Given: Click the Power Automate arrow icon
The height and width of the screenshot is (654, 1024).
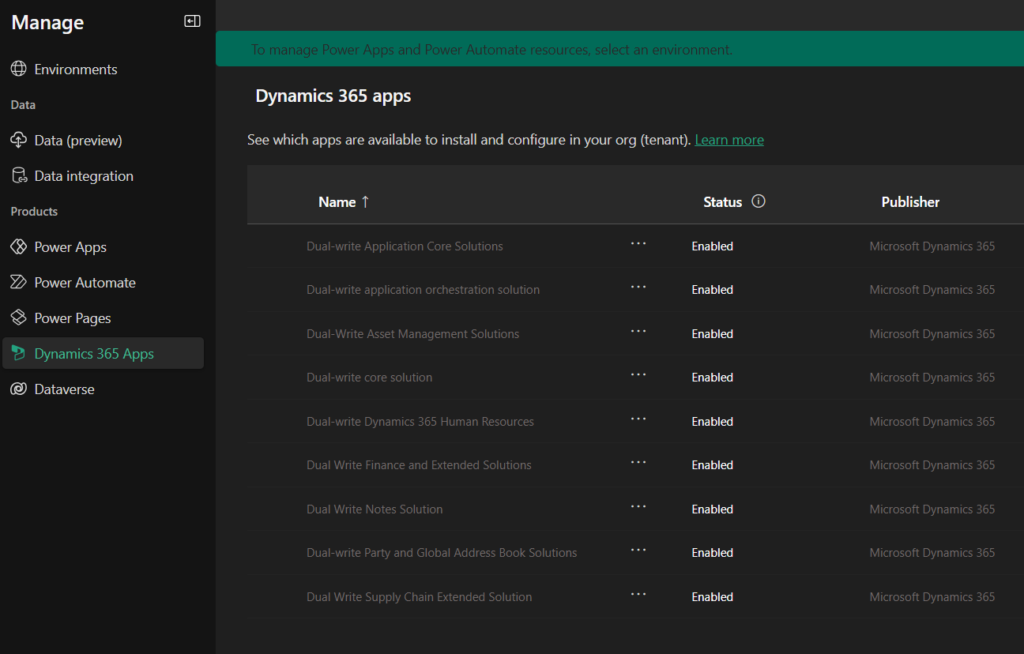Looking at the screenshot, I should coord(18,282).
